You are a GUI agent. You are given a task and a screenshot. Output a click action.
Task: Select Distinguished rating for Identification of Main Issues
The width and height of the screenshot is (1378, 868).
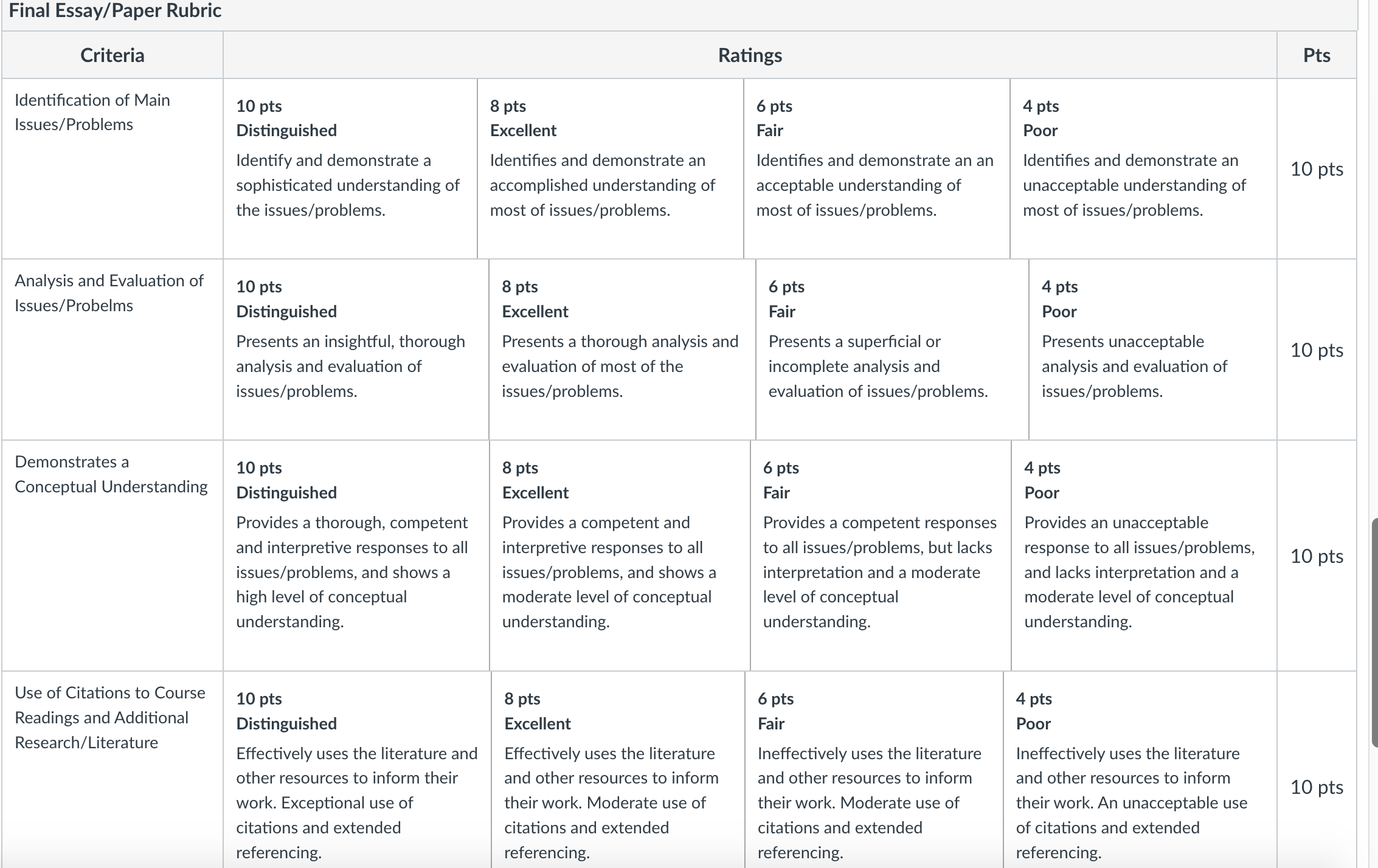pos(350,168)
